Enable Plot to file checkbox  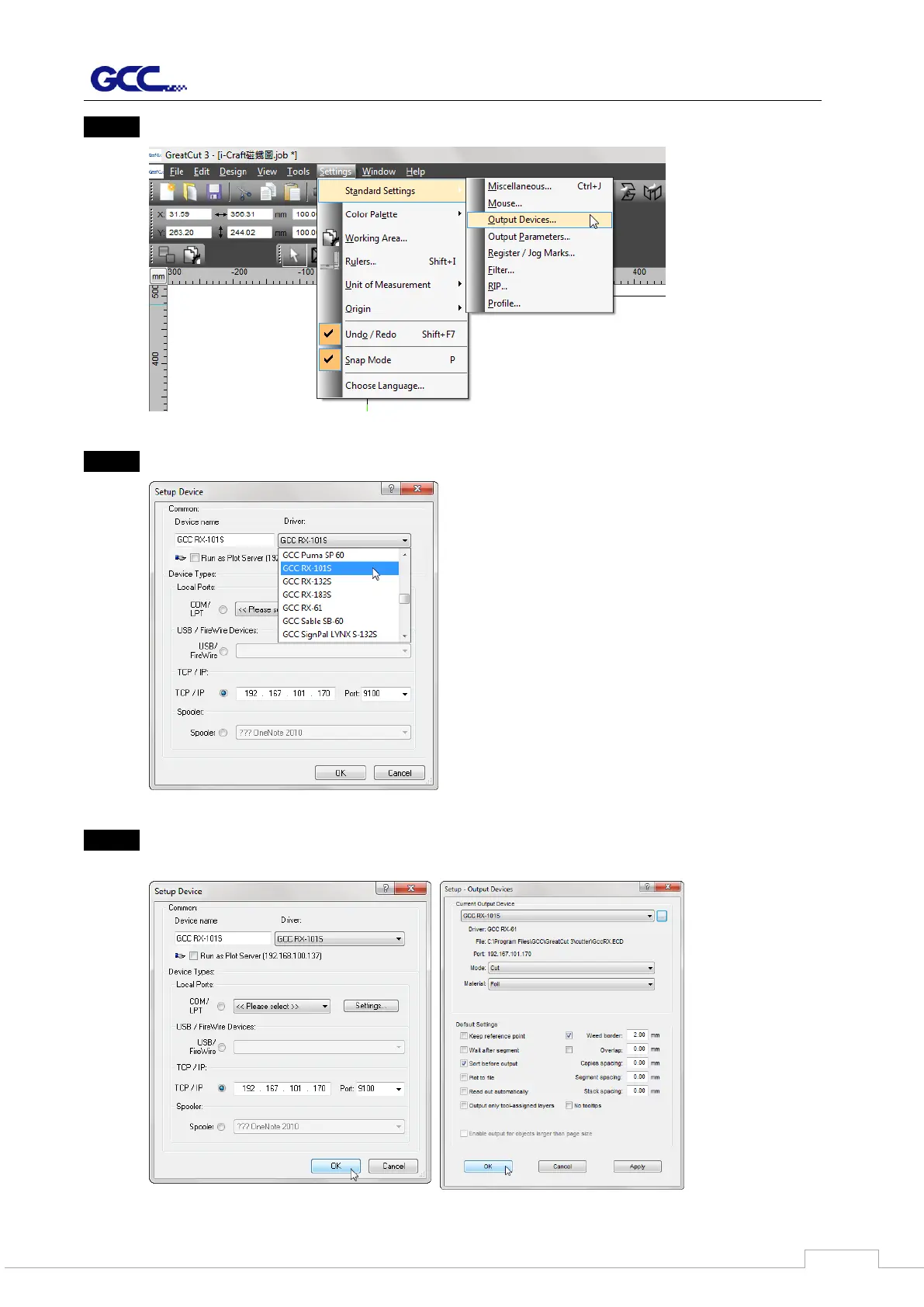(x=464, y=1077)
